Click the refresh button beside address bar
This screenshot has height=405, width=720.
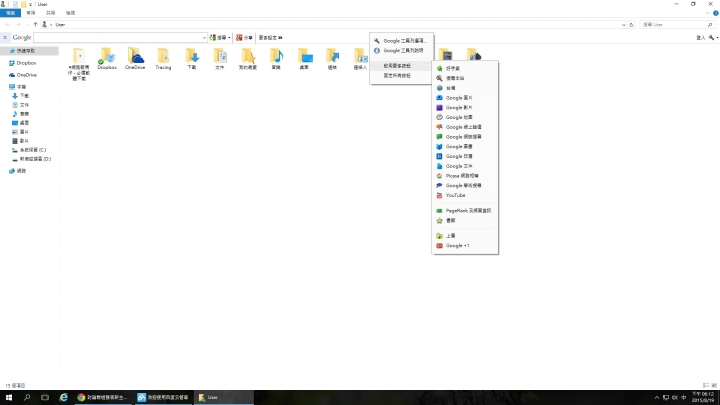click(x=631, y=25)
